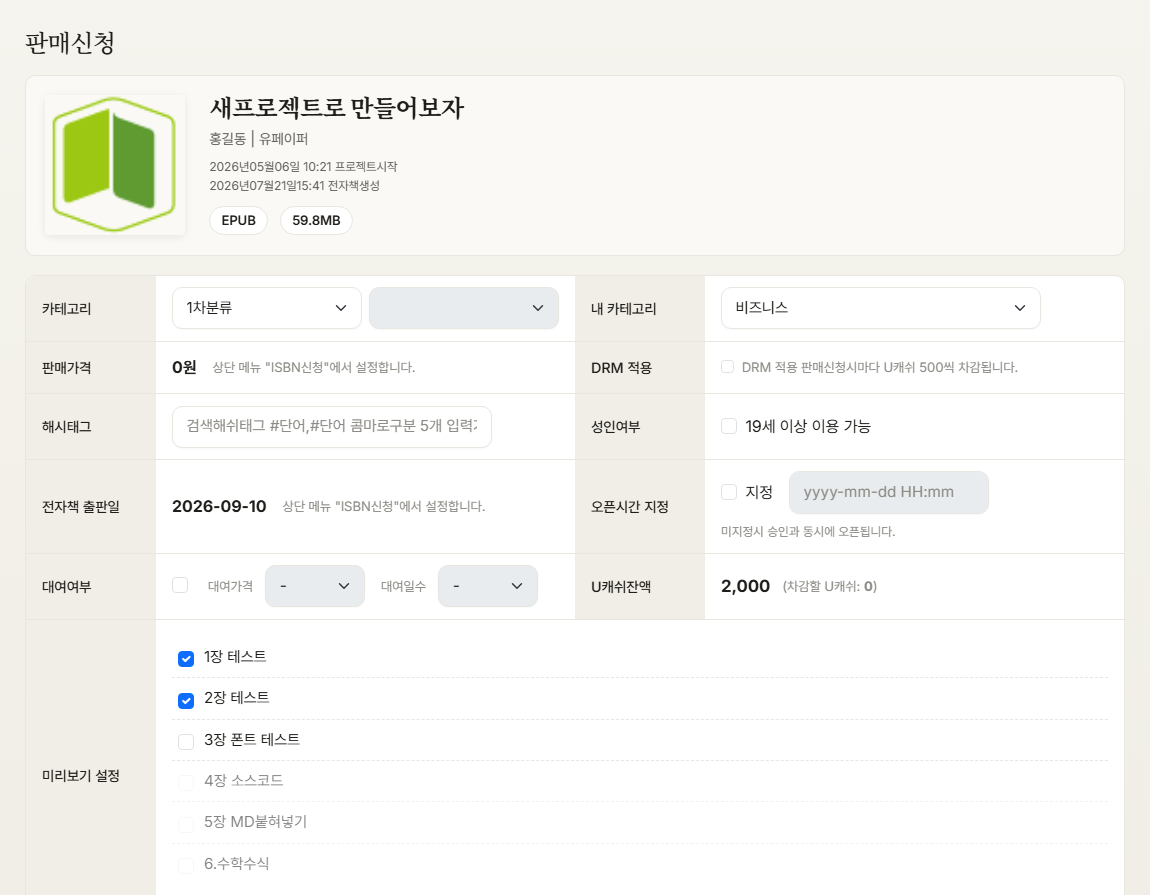Image resolution: width=1150 pixels, height=895 pixels.
Task: Click the 59.8MB size badge
Action: tap(316, 220)
